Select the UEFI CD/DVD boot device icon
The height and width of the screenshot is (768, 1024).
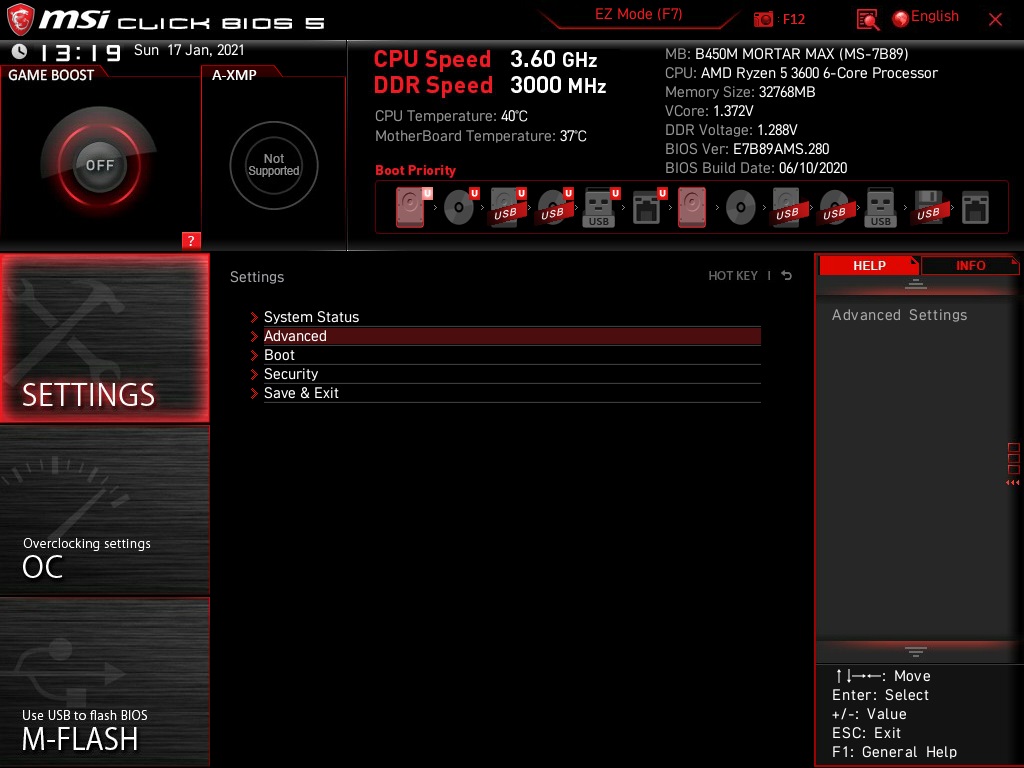pyautogui.click(x=460, y=207)
